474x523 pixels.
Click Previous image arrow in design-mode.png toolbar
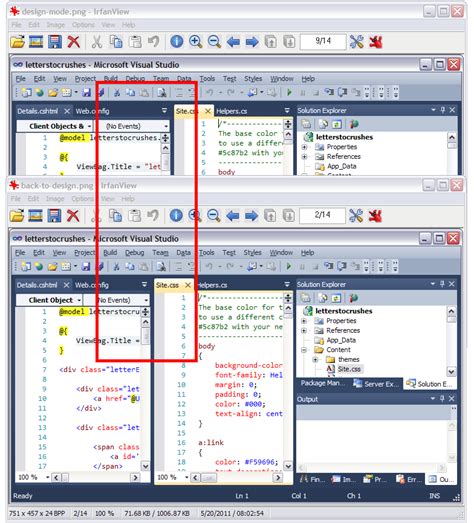pos(233,42)
